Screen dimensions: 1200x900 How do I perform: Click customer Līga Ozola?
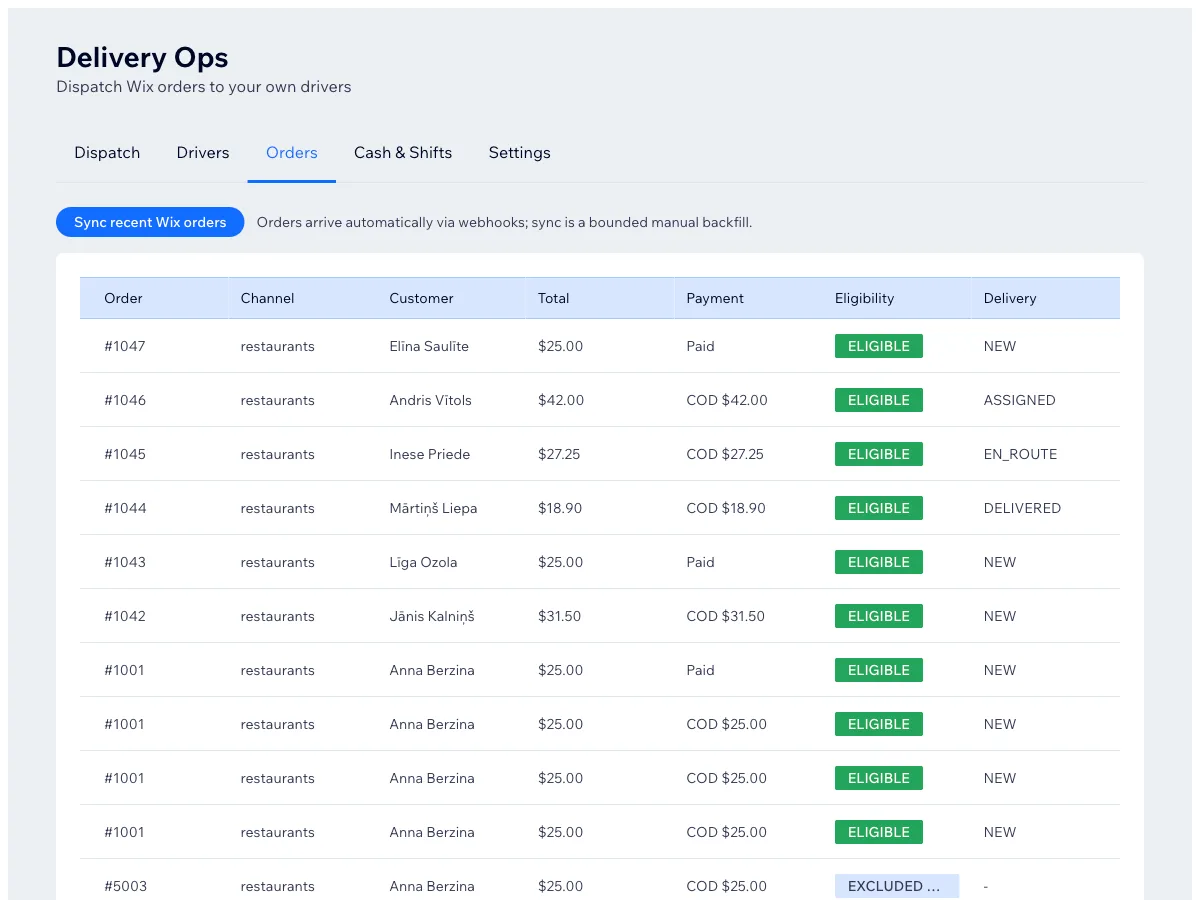[423, 562]
